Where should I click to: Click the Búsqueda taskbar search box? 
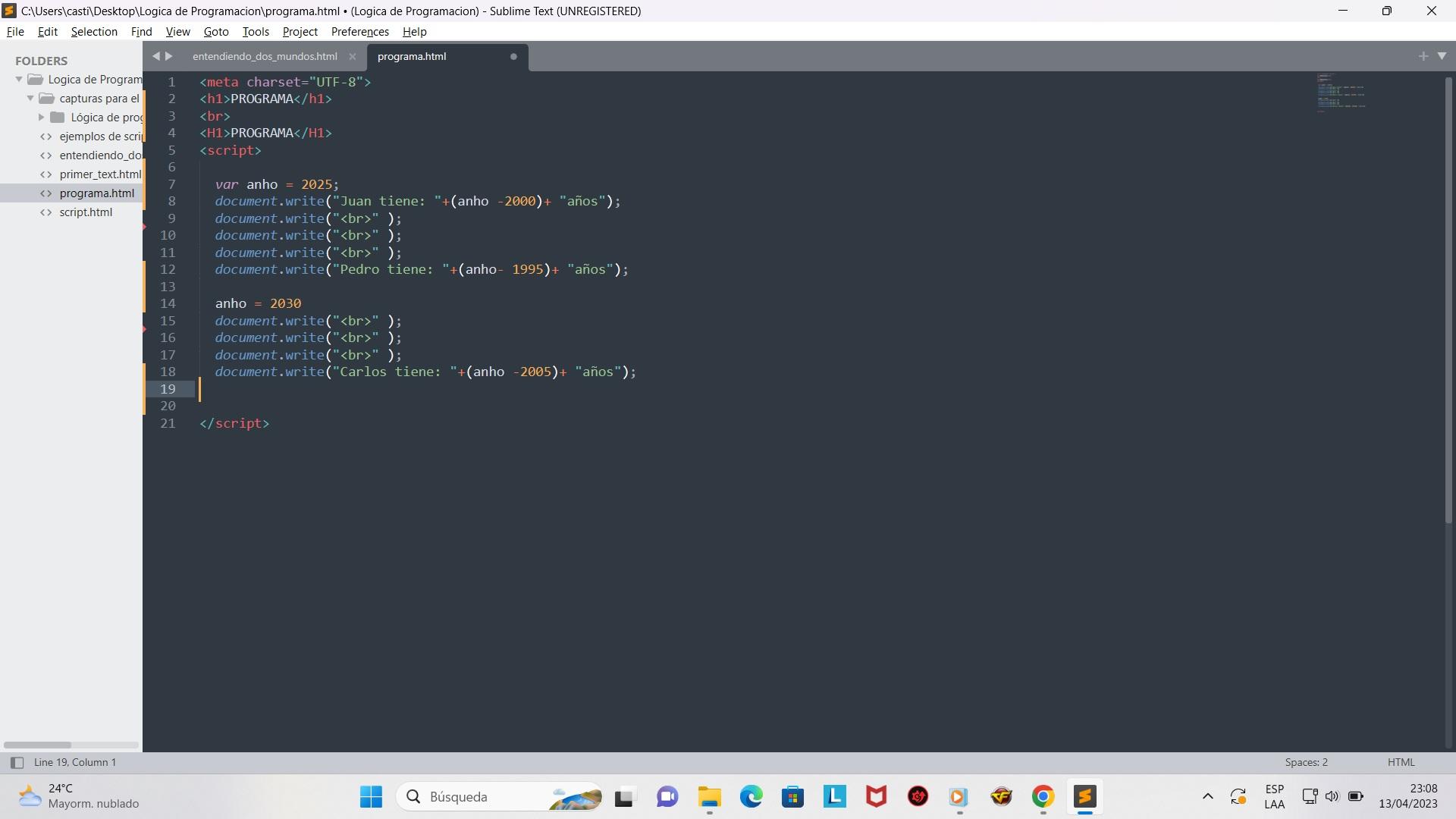tap(499, 797)
